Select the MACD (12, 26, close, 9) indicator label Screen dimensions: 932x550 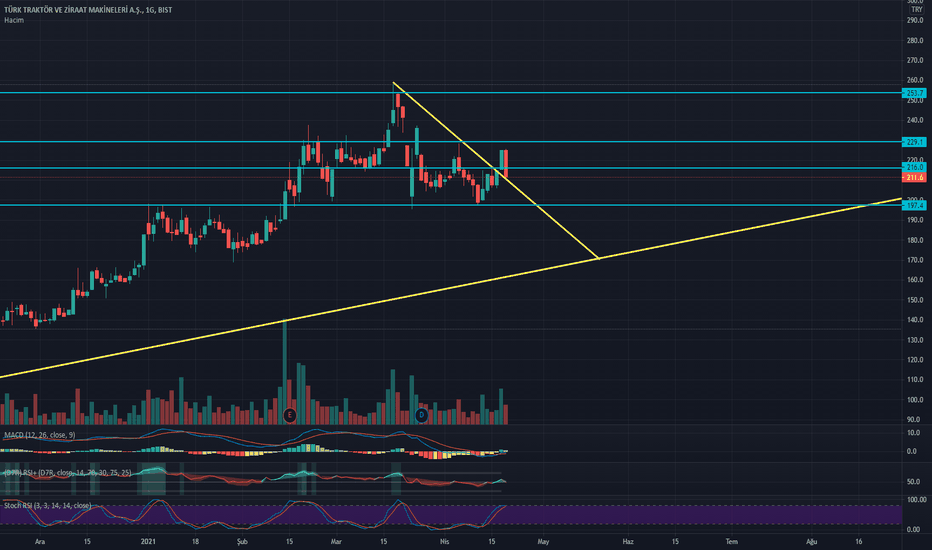click(40, 435)
